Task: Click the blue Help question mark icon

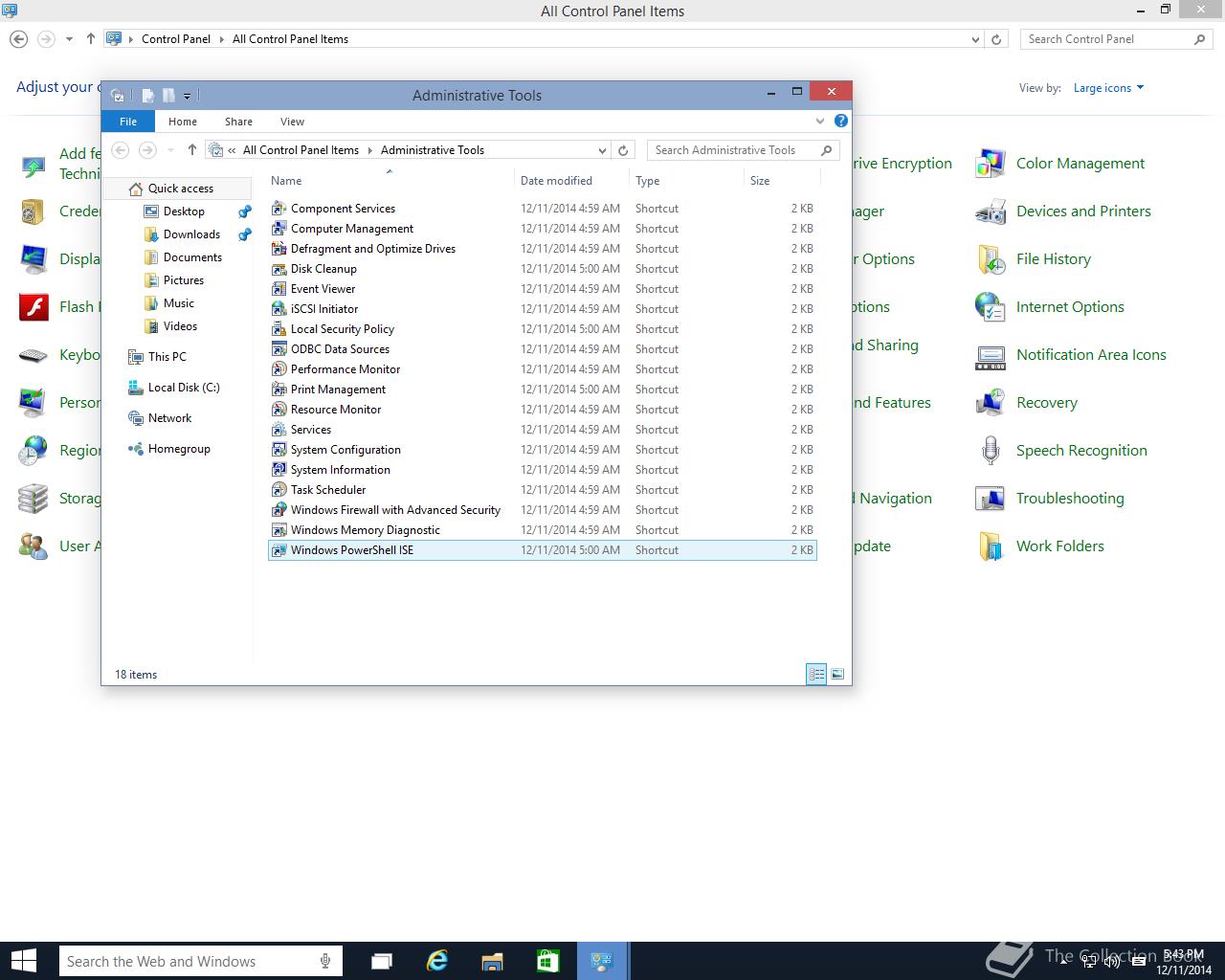Action: click(840, 121)
